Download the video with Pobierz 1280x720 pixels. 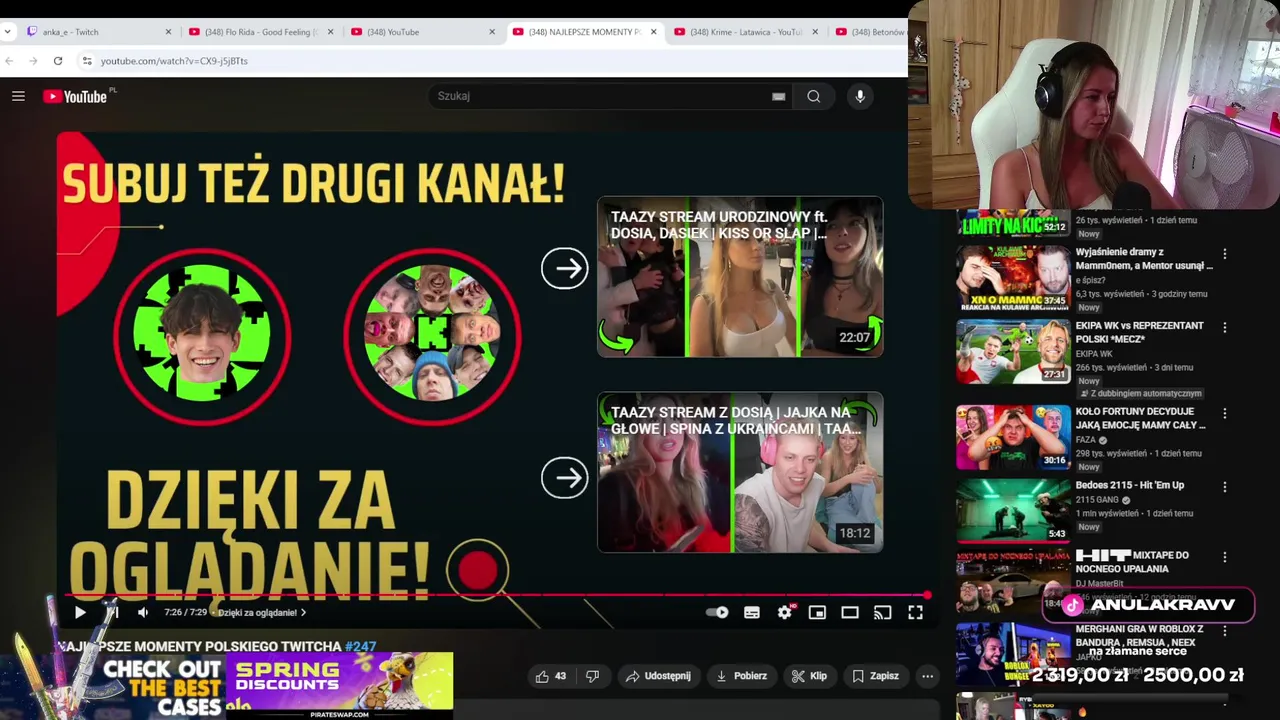(x=741, y=676)
